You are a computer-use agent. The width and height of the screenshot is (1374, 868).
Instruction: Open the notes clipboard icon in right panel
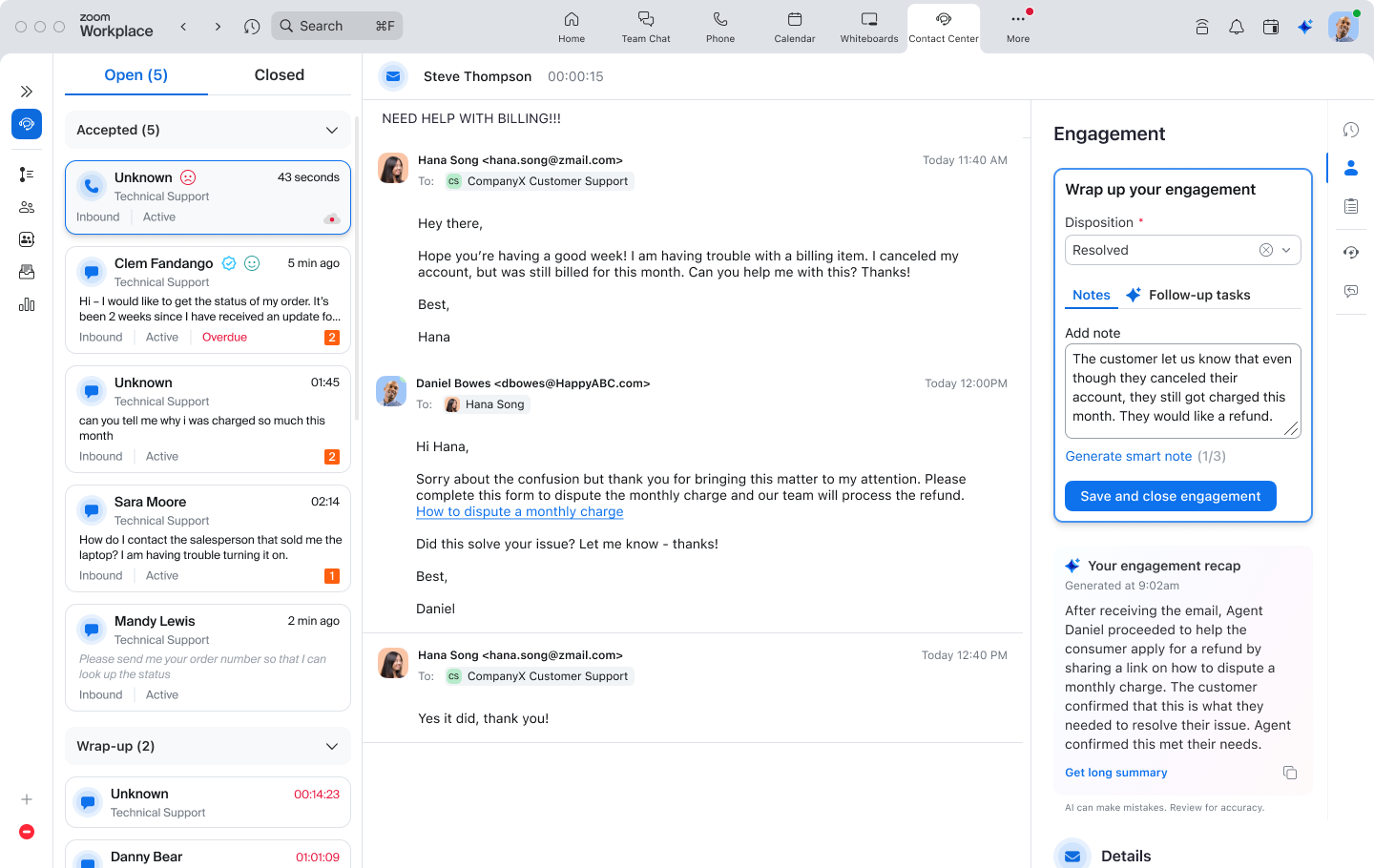point(1351,205)
